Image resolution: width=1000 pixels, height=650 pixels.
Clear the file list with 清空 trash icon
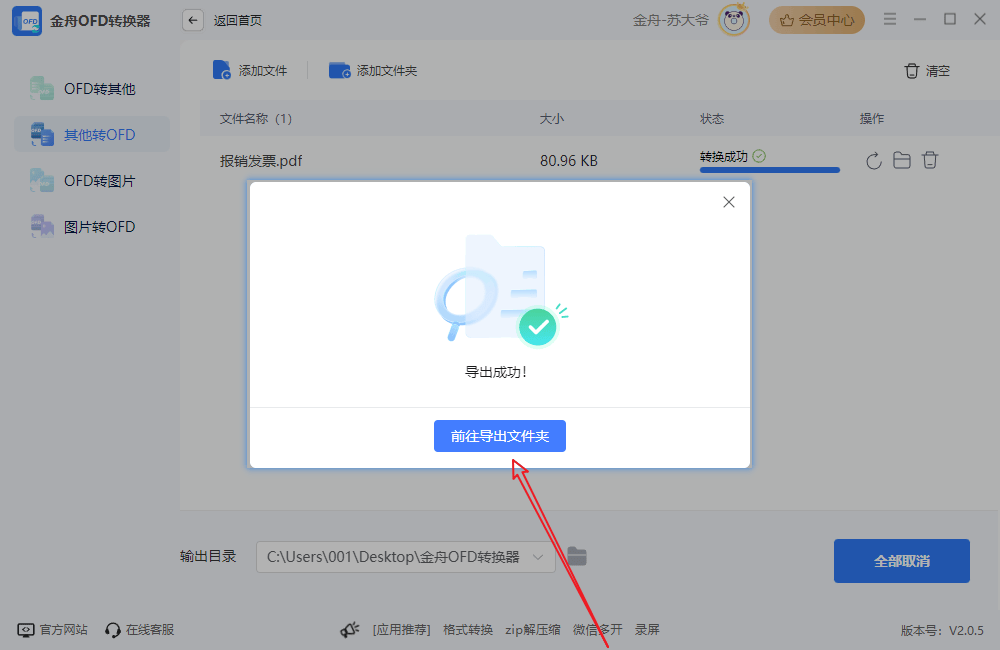tap(911, 71)
